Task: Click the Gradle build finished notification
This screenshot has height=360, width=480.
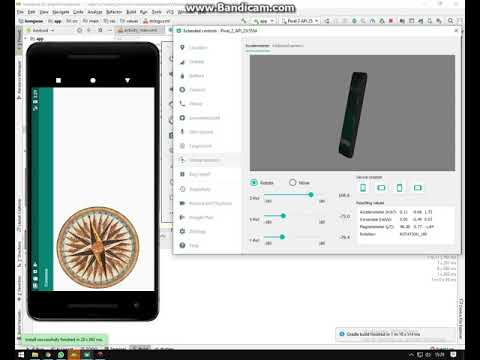Action: tap(395, 334)
